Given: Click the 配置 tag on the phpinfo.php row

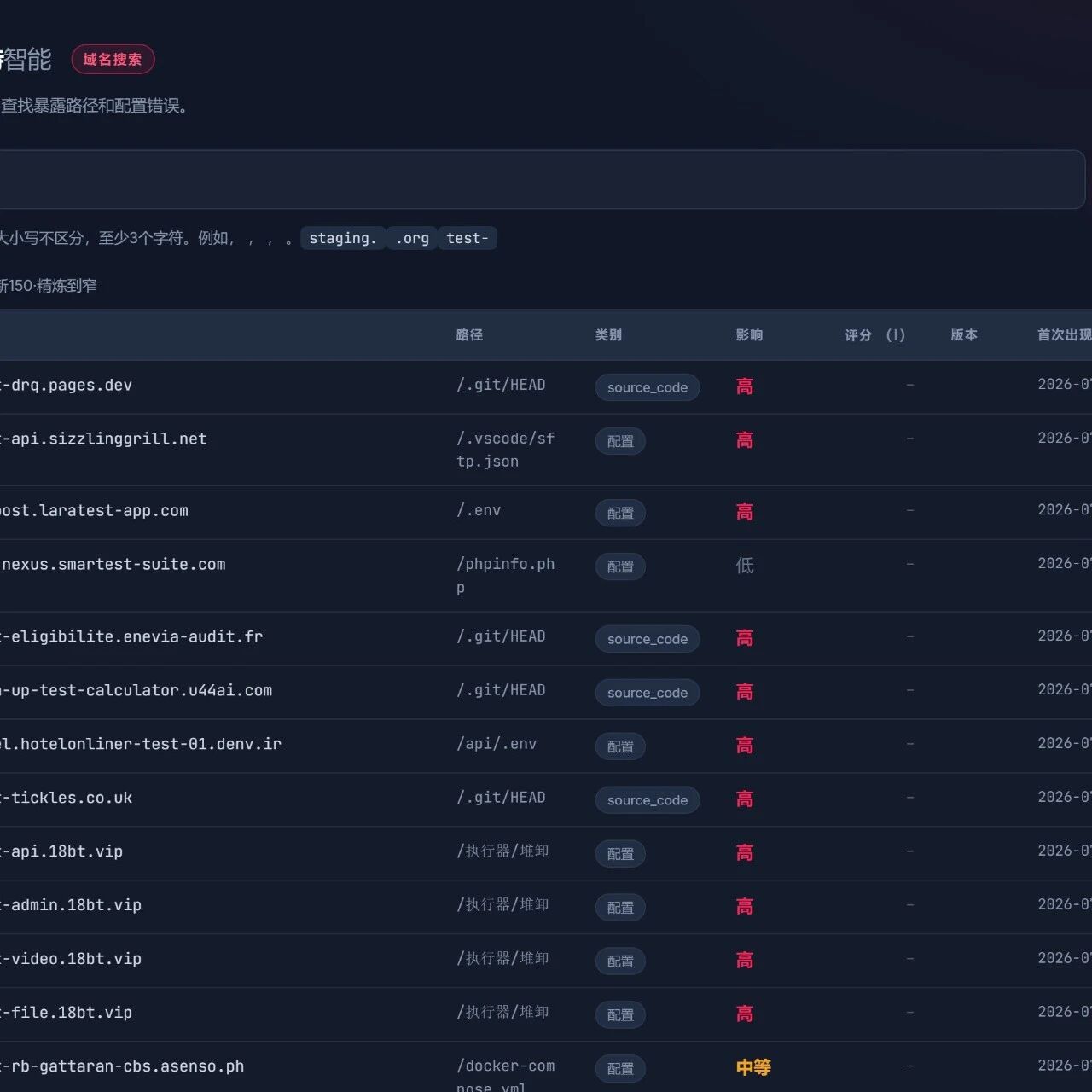Looking at the screenshot, I should click(620, 566).
